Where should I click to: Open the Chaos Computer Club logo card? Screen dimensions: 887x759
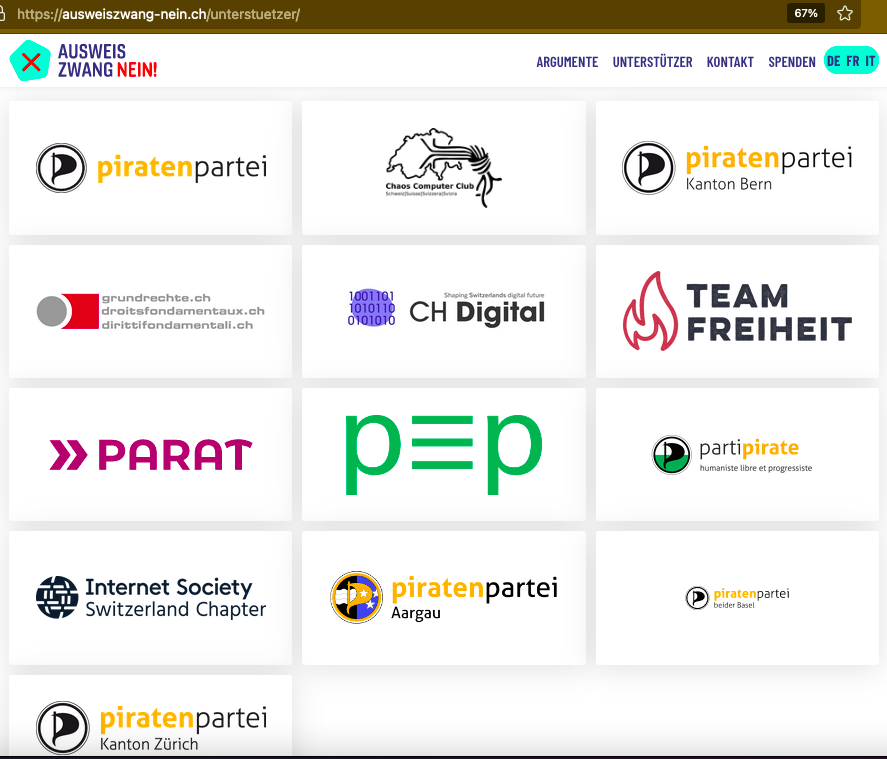point(444,168)
